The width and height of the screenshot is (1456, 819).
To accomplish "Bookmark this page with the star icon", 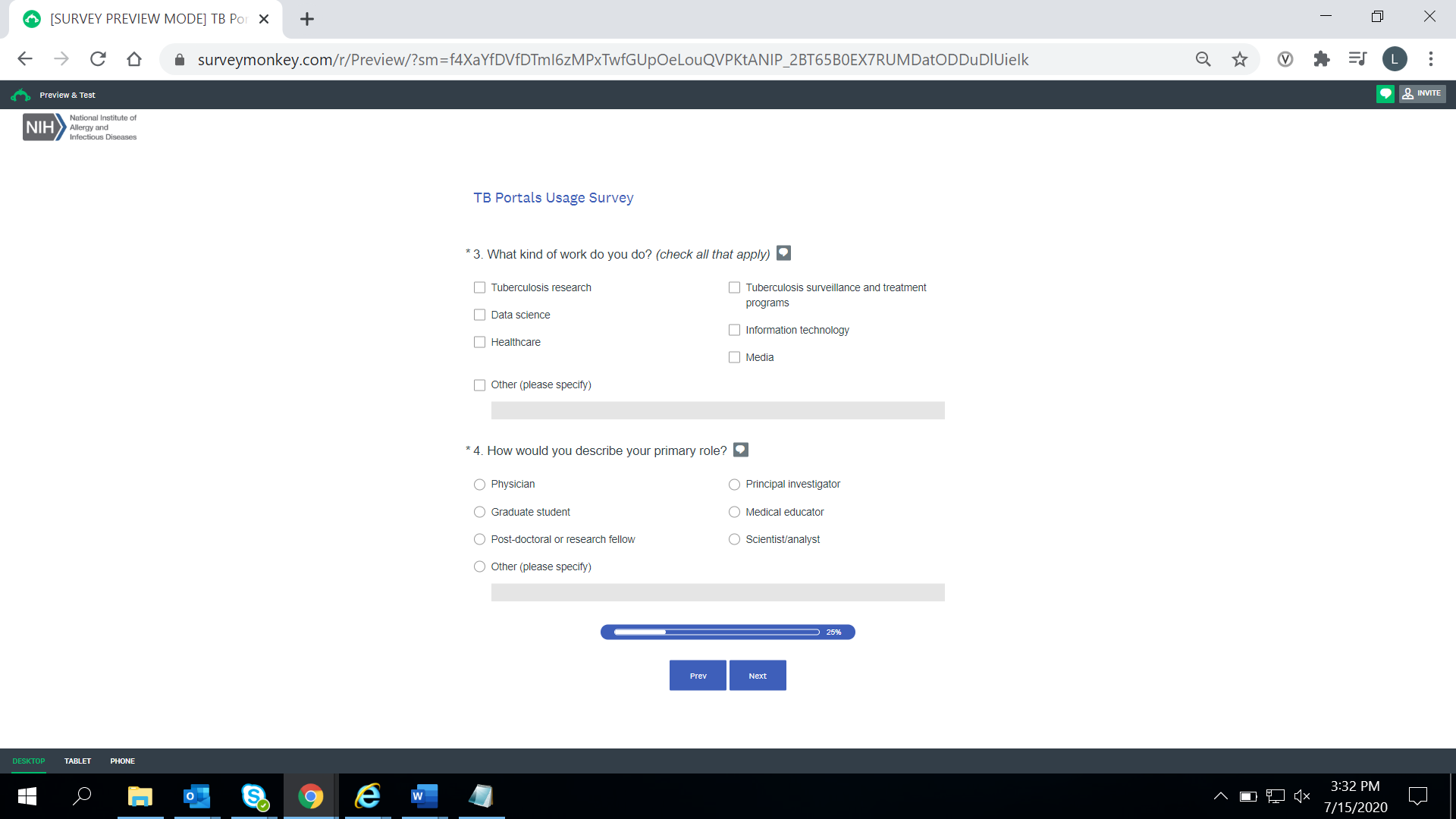I will pos(1239,59).
